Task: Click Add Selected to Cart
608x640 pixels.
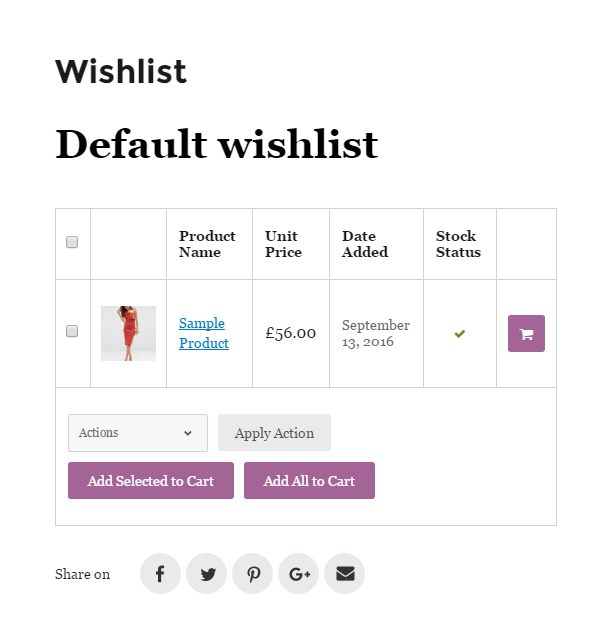Action: pos(151,480)
